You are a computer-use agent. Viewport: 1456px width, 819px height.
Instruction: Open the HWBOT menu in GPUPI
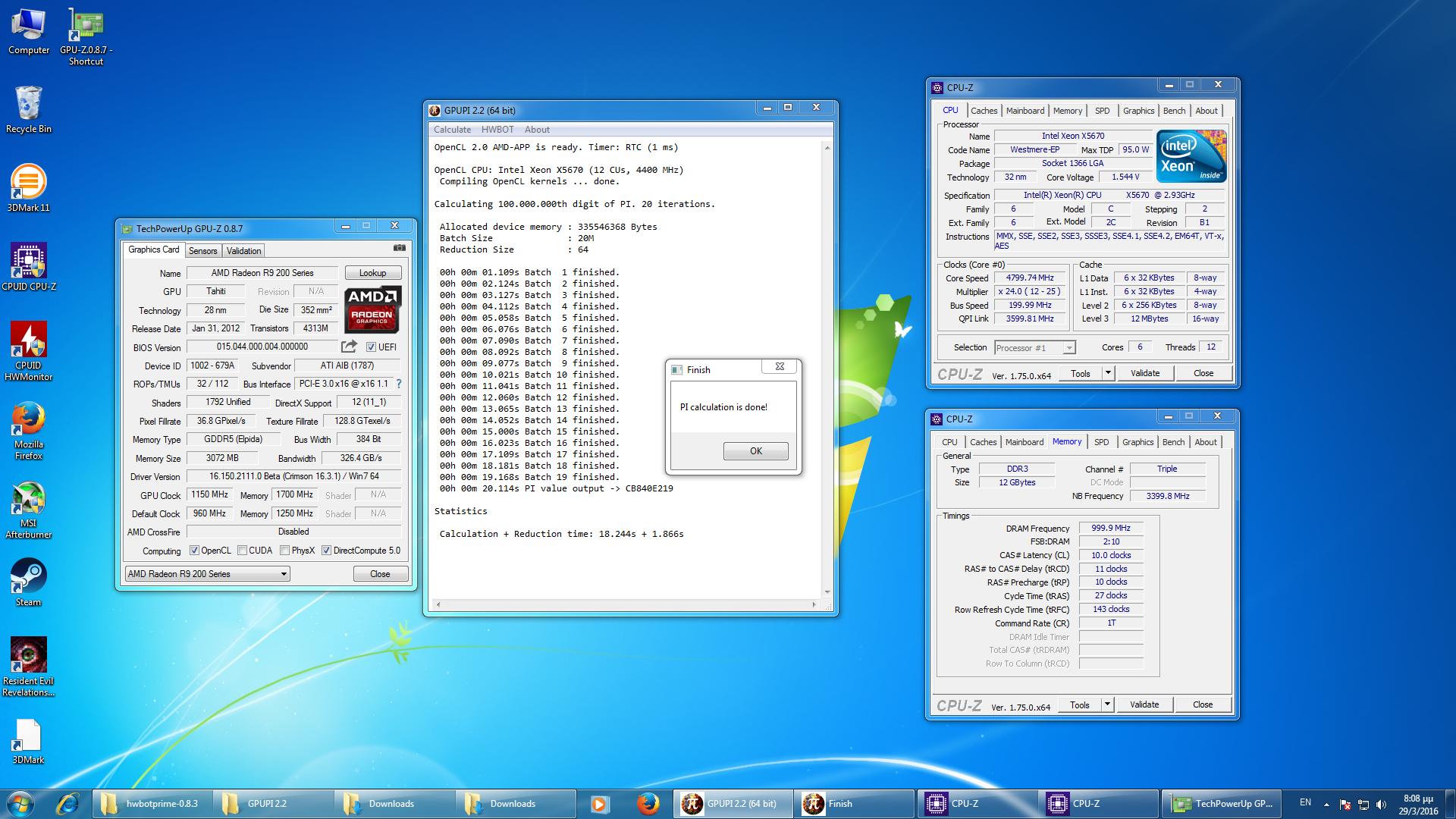(497, 130)
